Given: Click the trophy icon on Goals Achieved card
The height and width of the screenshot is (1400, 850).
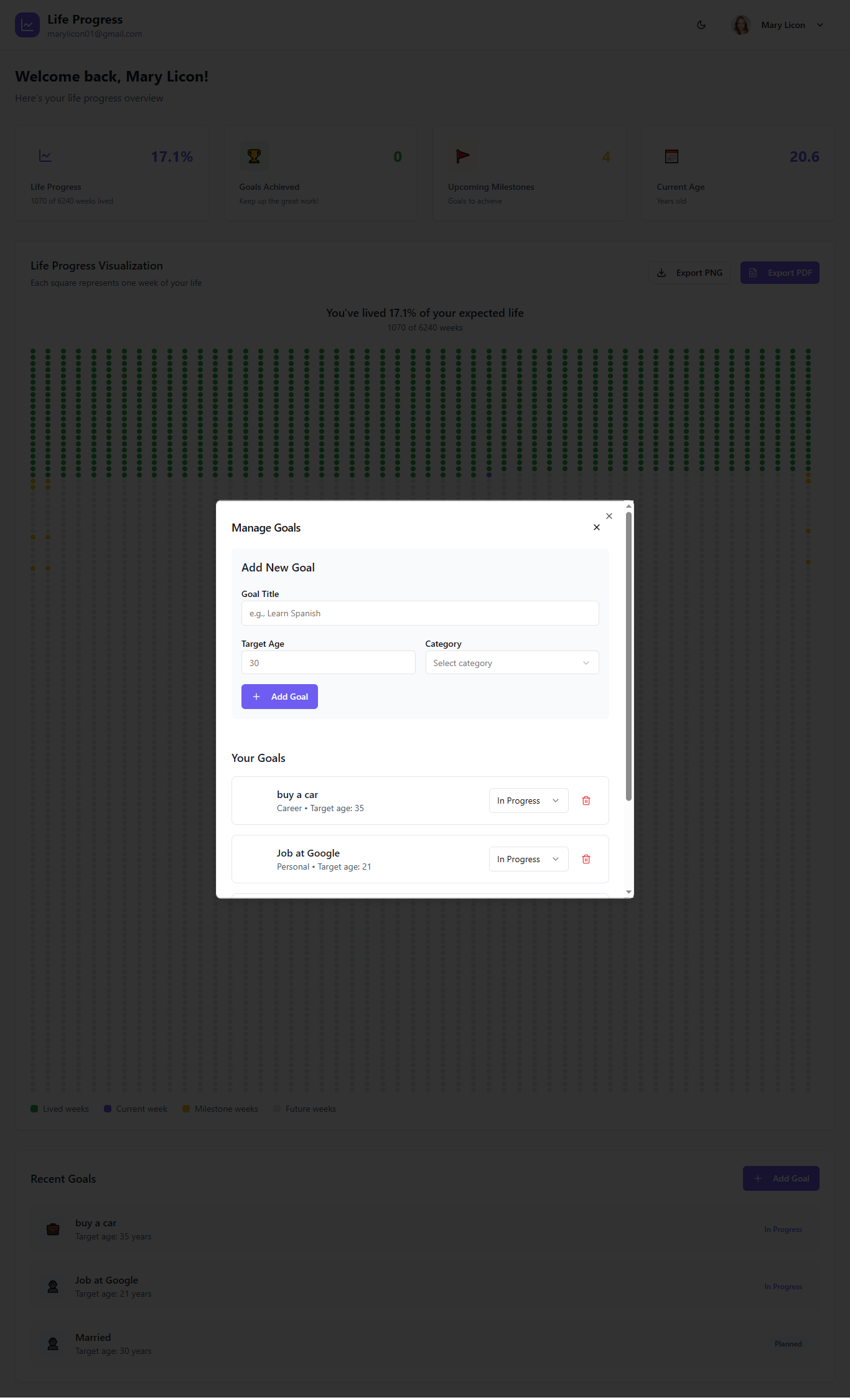Looking at the screenshot, I should tap(255, 156).
